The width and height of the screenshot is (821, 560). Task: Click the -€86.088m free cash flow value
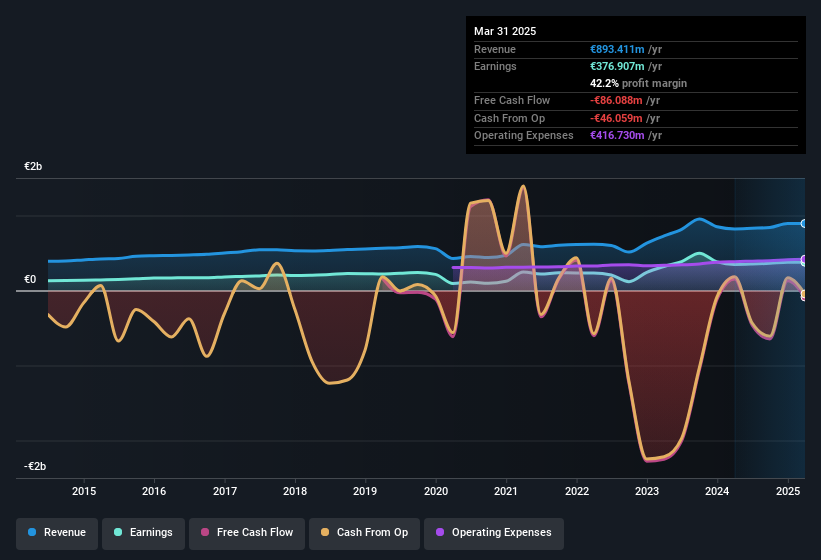pos(616,100)
